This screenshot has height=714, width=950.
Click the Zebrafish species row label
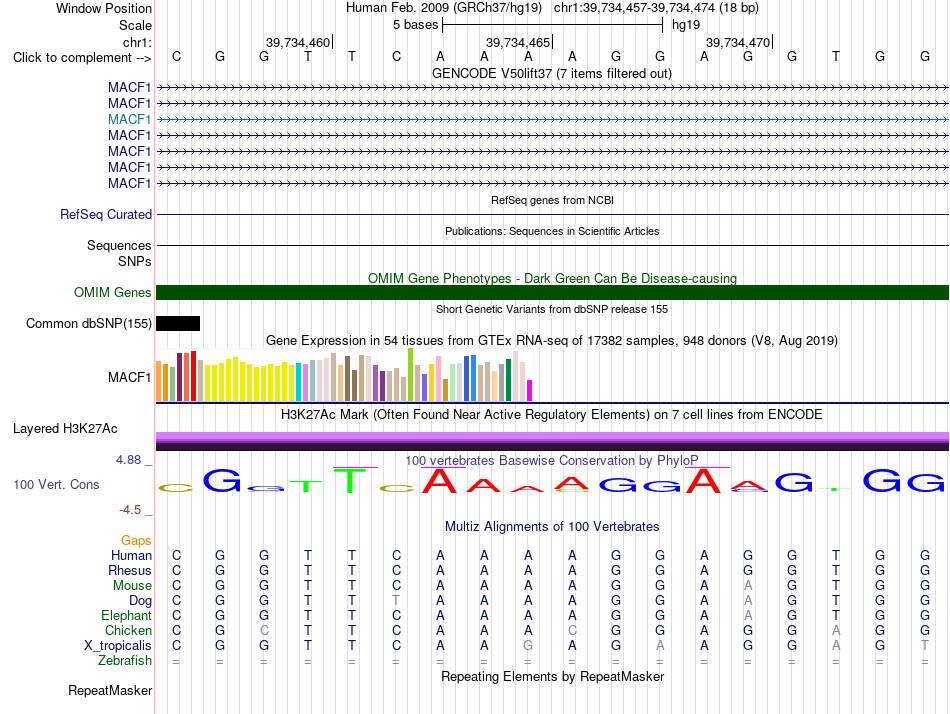coord(125,660)
